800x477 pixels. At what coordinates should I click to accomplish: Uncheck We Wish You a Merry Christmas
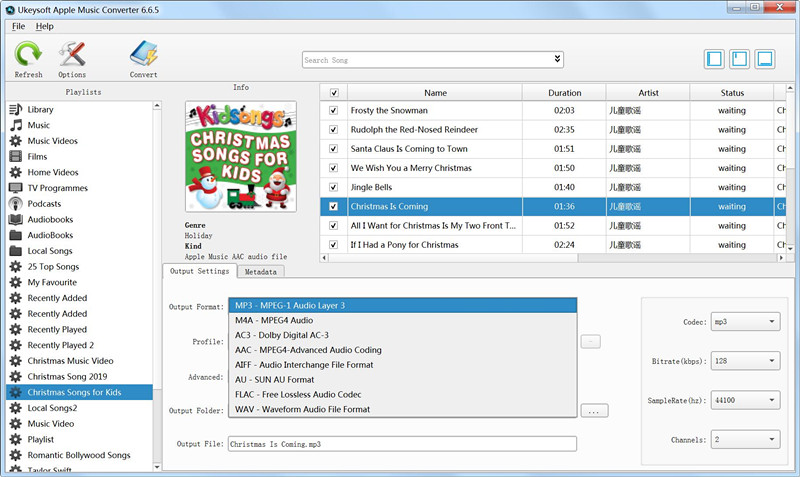click(x=333, y=168)
